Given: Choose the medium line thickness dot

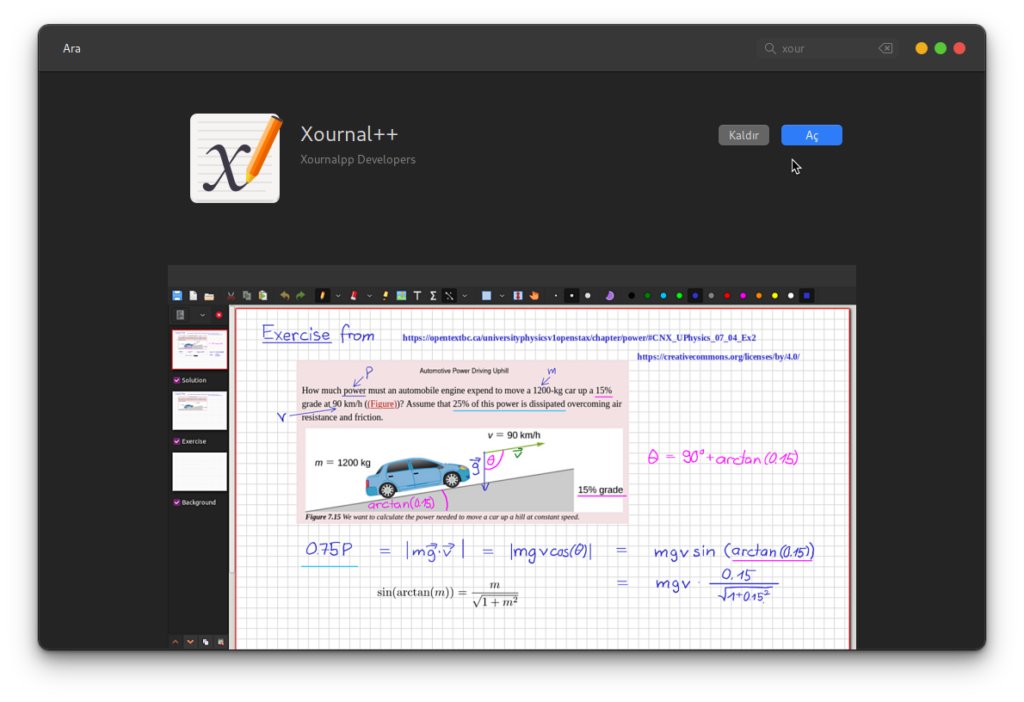Looking at the screenshot, I should point(571,296).
